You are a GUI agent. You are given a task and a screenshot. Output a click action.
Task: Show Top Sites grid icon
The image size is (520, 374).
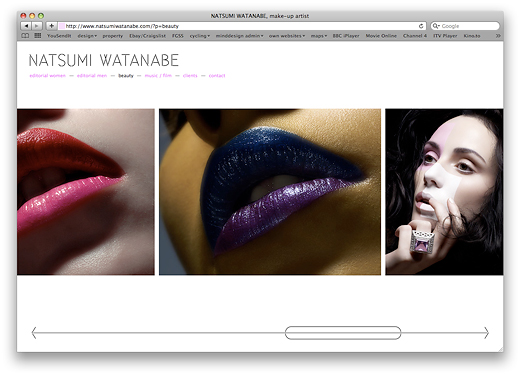(38, 35)
